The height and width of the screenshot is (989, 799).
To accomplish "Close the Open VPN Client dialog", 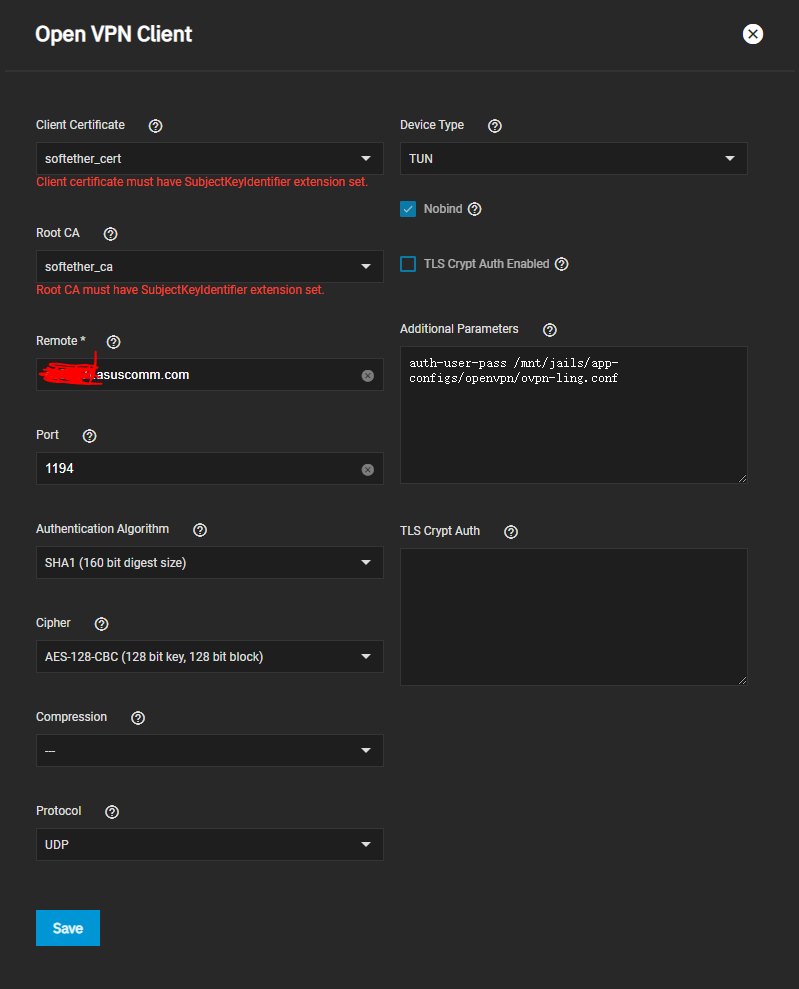I will click(752, 33).
